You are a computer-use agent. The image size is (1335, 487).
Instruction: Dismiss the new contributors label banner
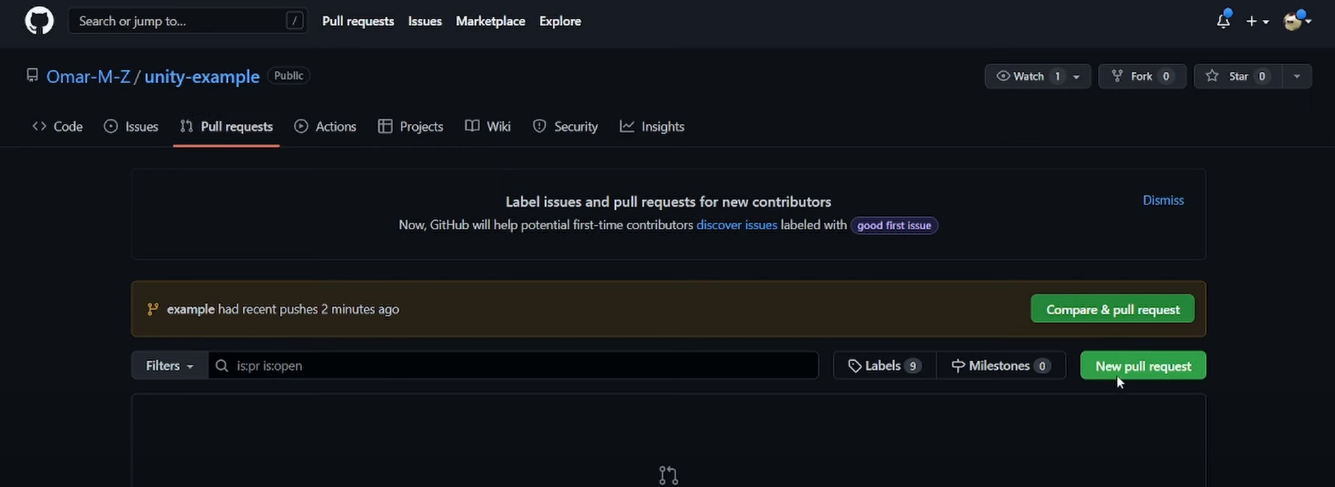[1163, 200]
